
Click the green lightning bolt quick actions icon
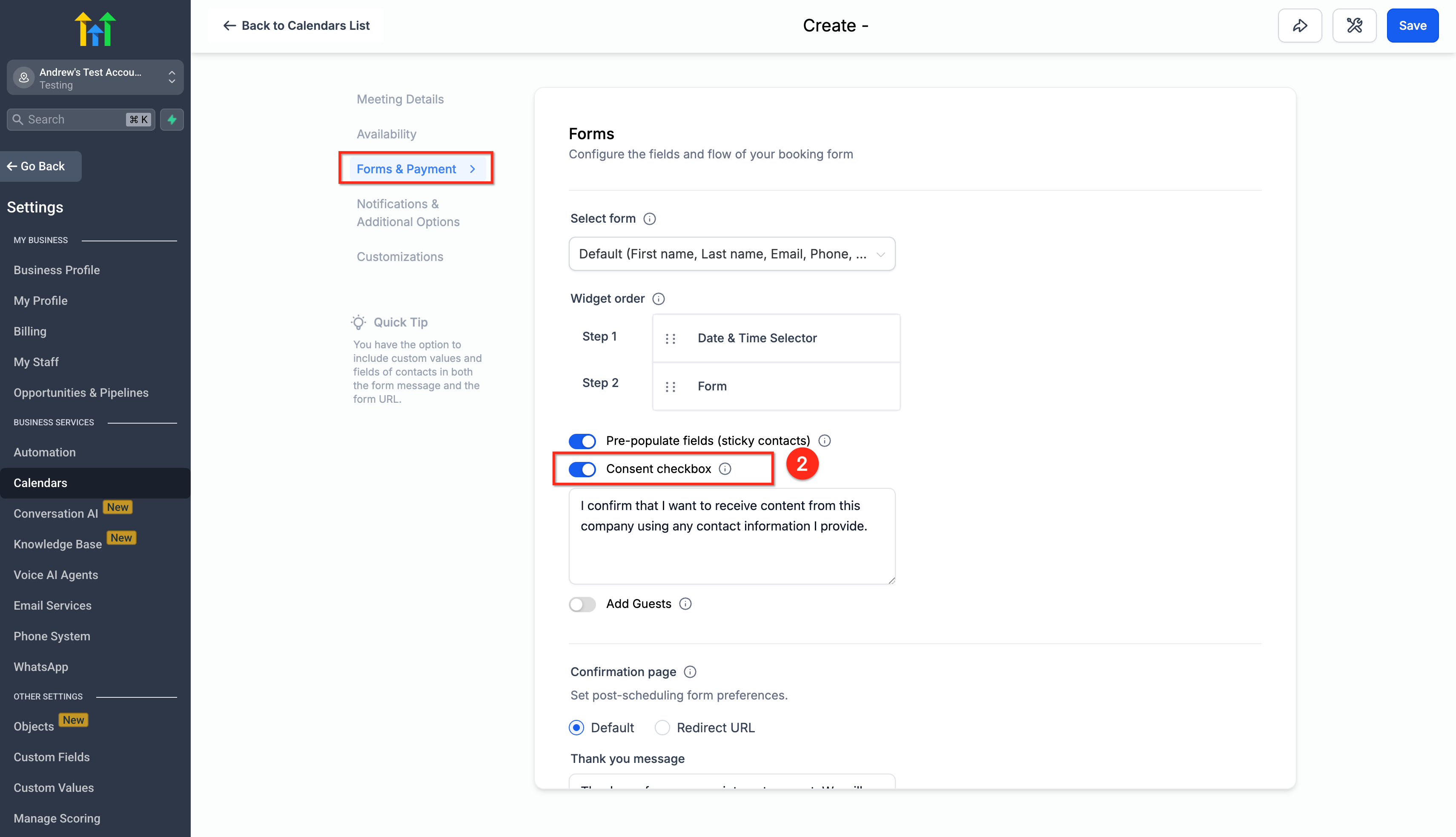coord(172,120)
